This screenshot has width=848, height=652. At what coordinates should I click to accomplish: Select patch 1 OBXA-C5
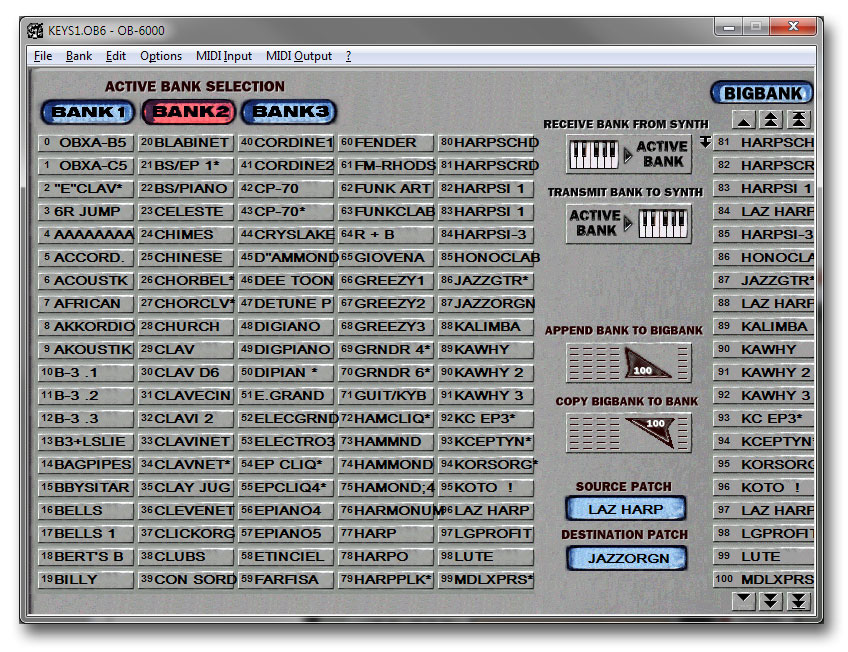85,165
